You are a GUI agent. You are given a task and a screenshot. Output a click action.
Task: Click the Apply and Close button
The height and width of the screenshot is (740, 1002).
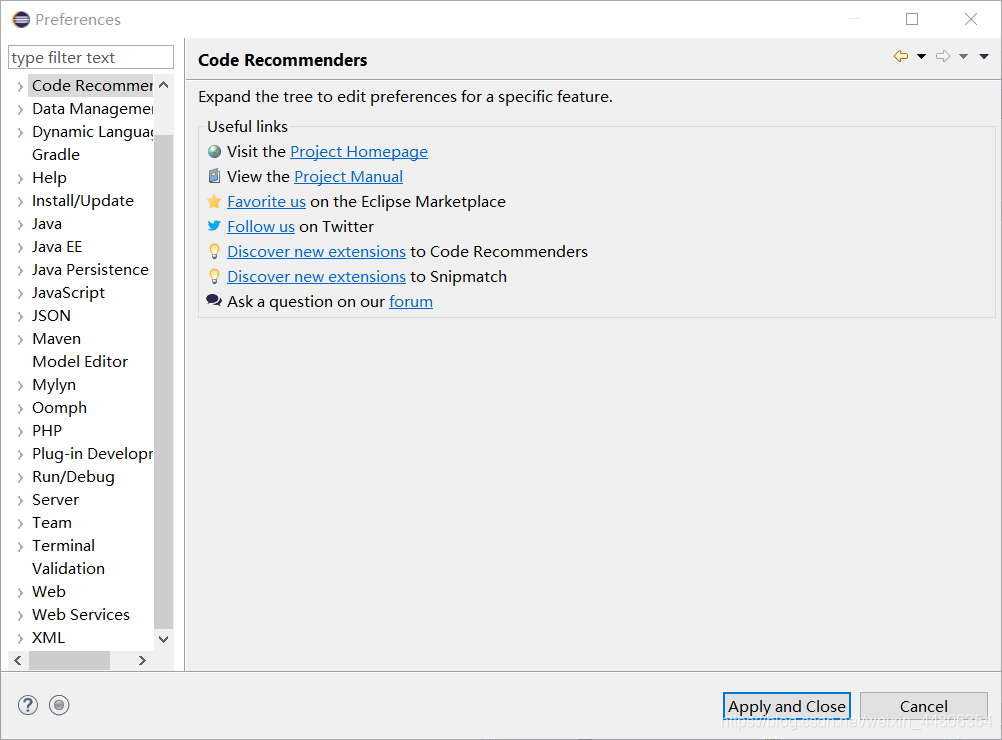pyautogui.click(x=787, y=706)
